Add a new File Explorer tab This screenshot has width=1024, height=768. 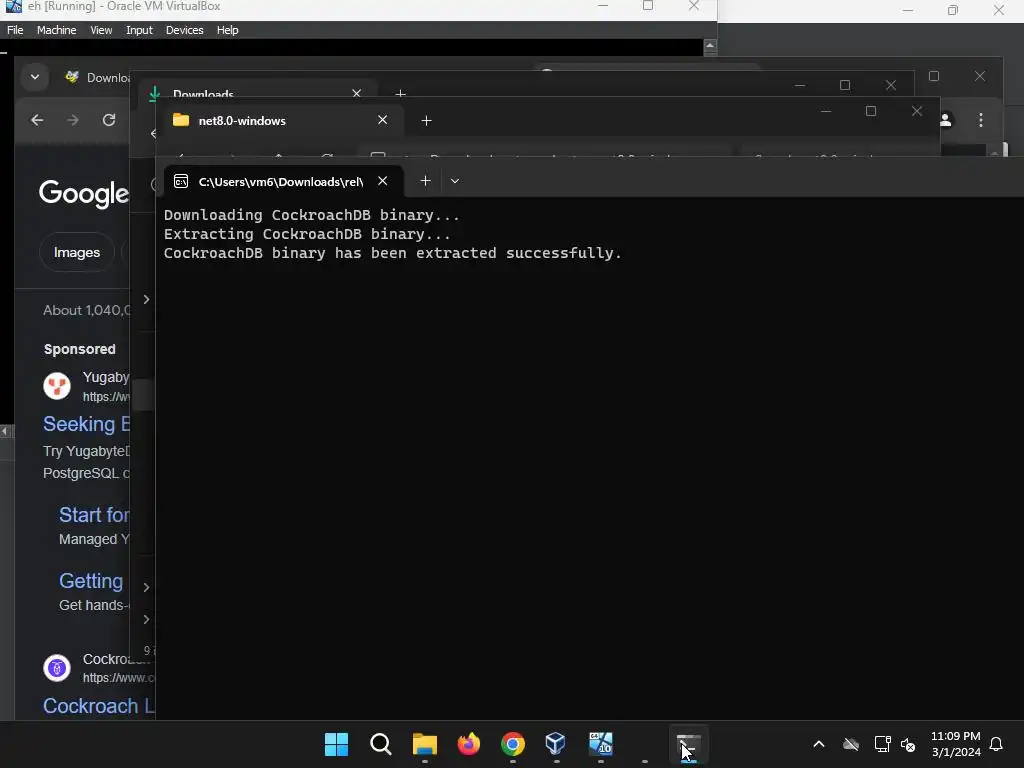pos(426,121)
